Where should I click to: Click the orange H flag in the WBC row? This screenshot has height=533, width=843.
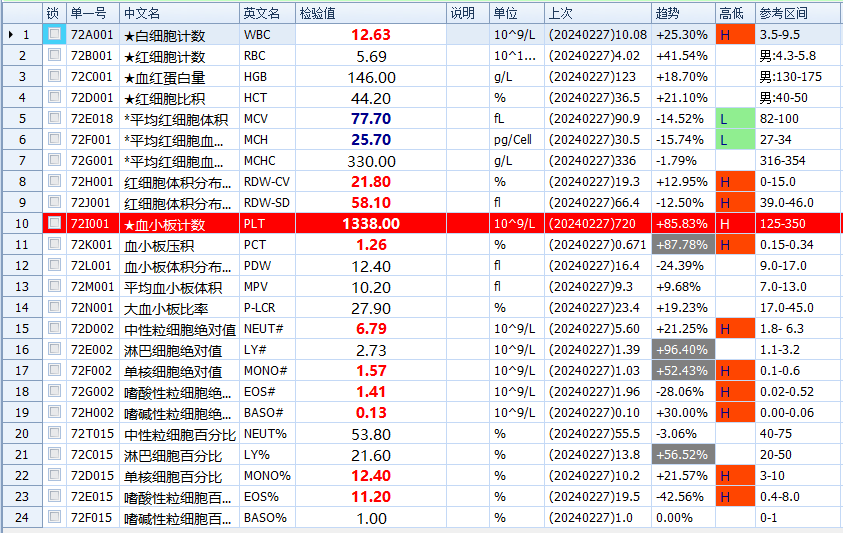(x=735, y=35)
